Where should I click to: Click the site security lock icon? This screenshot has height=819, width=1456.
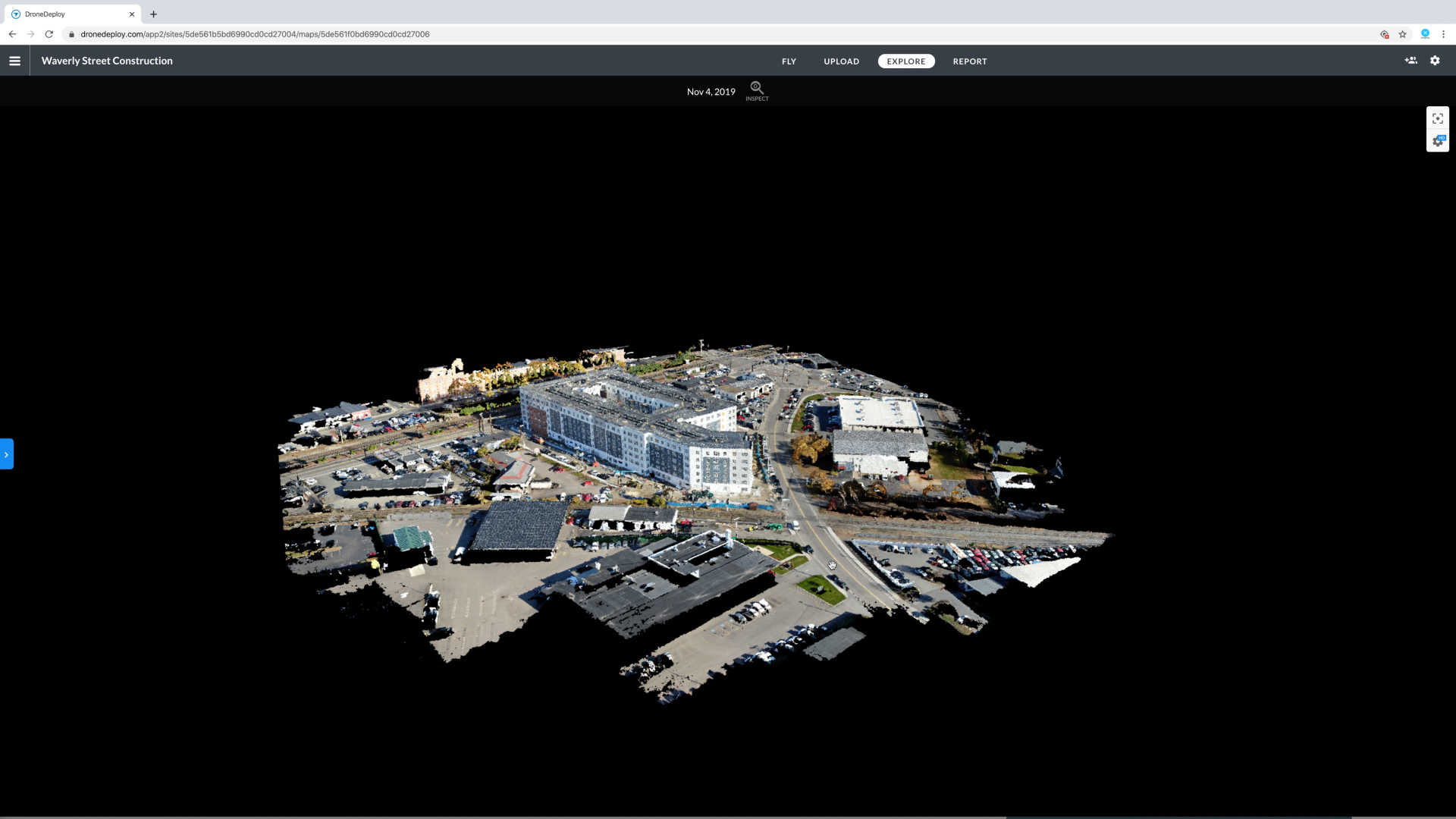tap(71, 34)
